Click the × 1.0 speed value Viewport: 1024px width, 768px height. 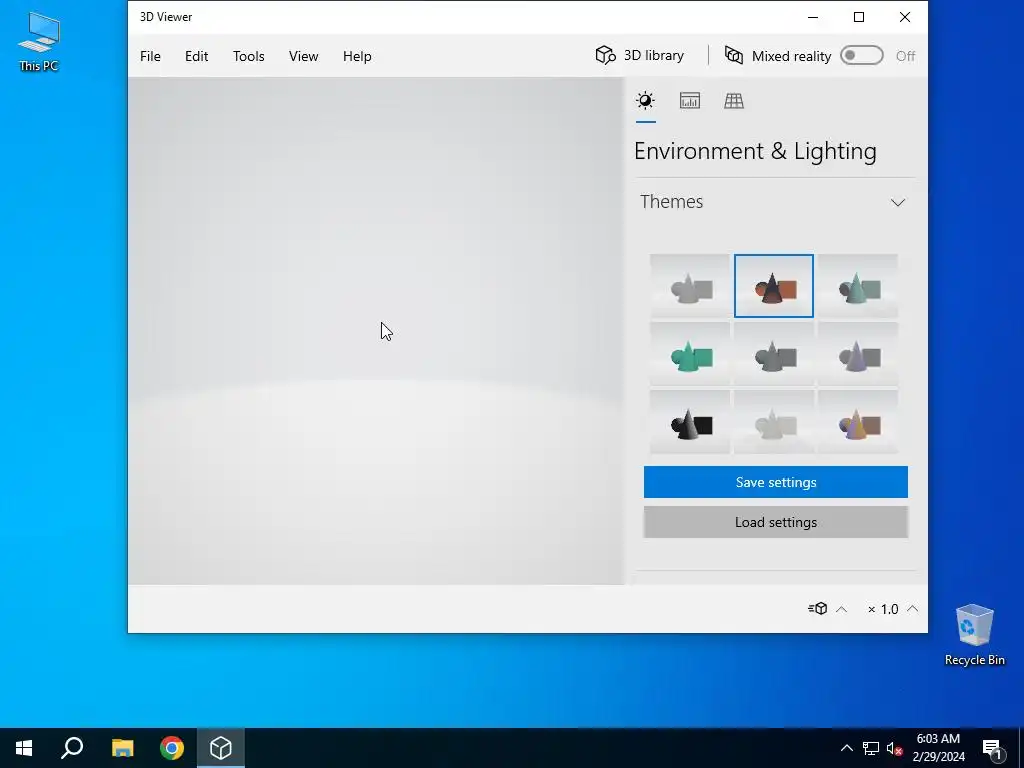point(883,609)
